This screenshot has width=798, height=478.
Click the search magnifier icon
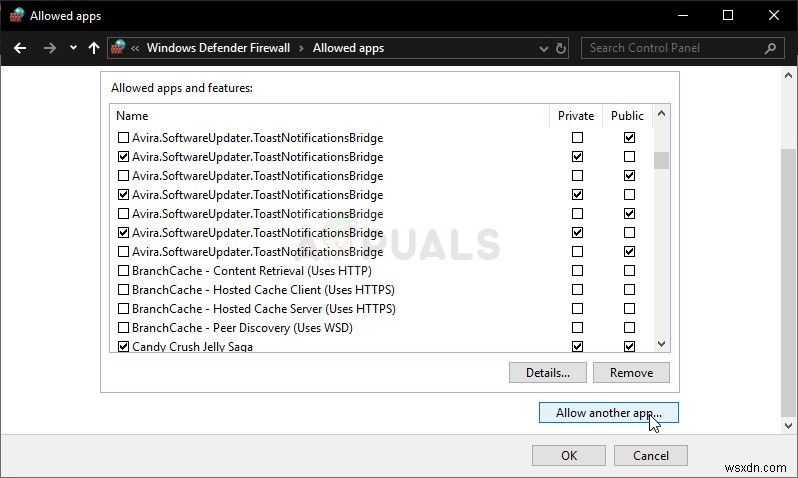771,47
